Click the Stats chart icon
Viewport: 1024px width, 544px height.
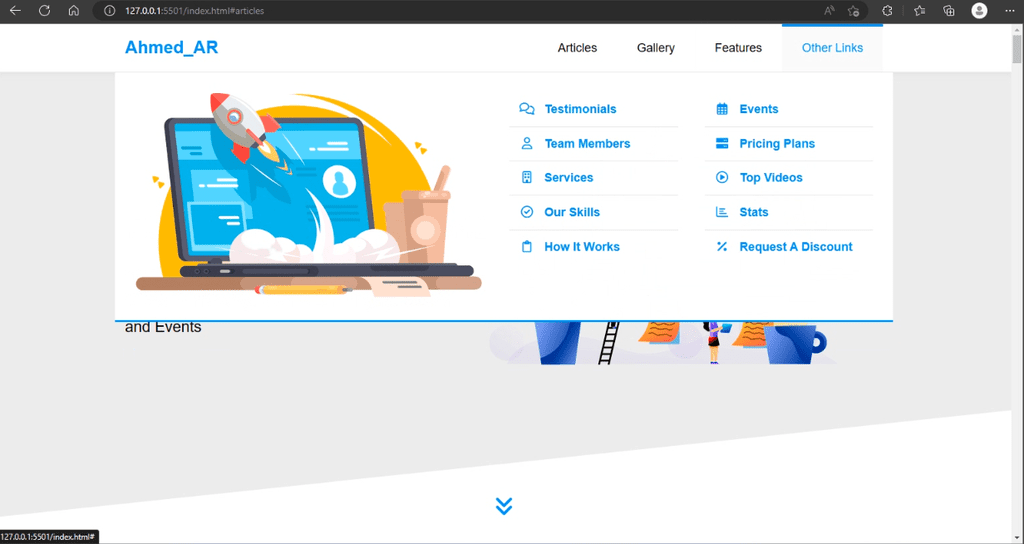[x=722, y=212]
